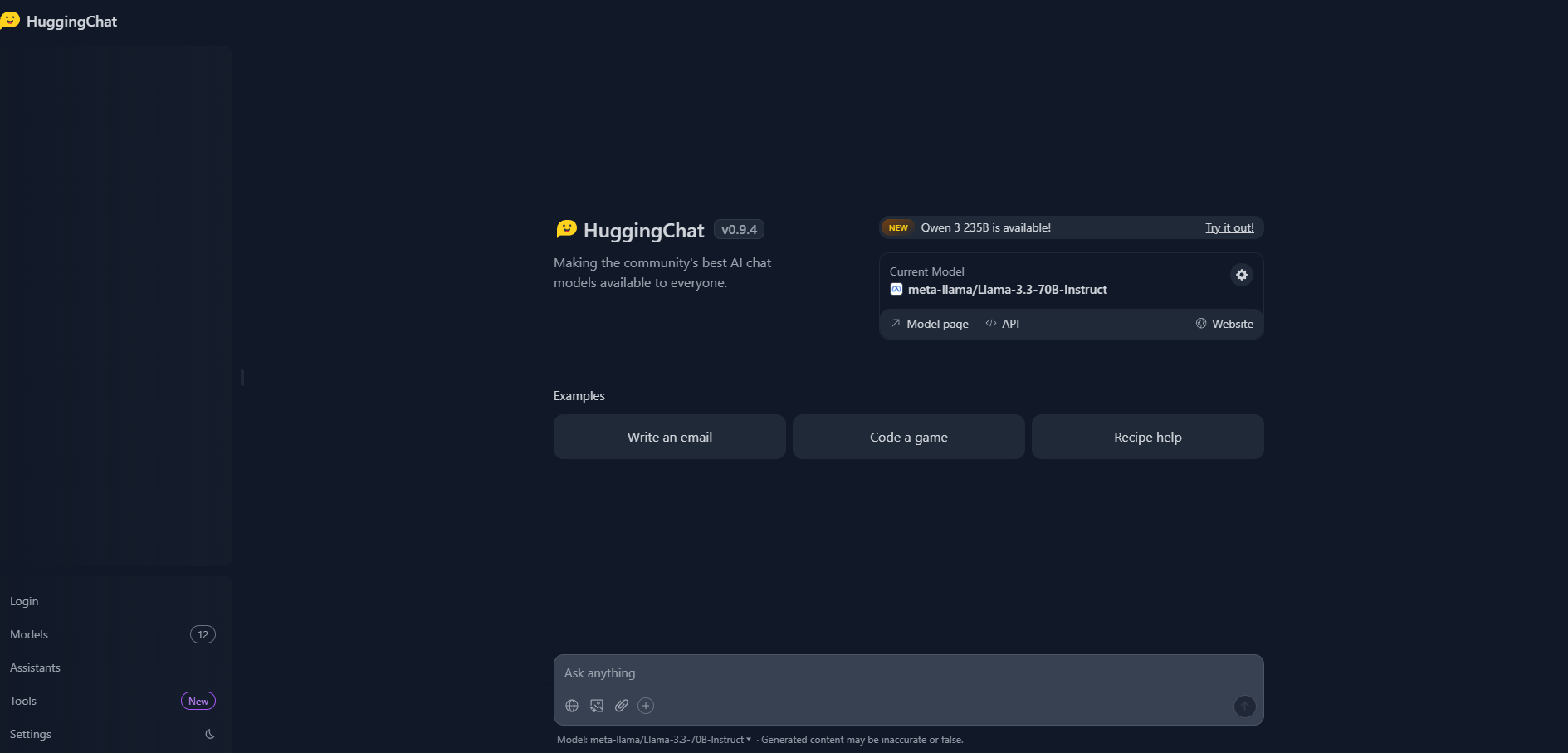Screen dimensions: 1568x753
Task: Focus the Ask anything input field
Action: 908,673
